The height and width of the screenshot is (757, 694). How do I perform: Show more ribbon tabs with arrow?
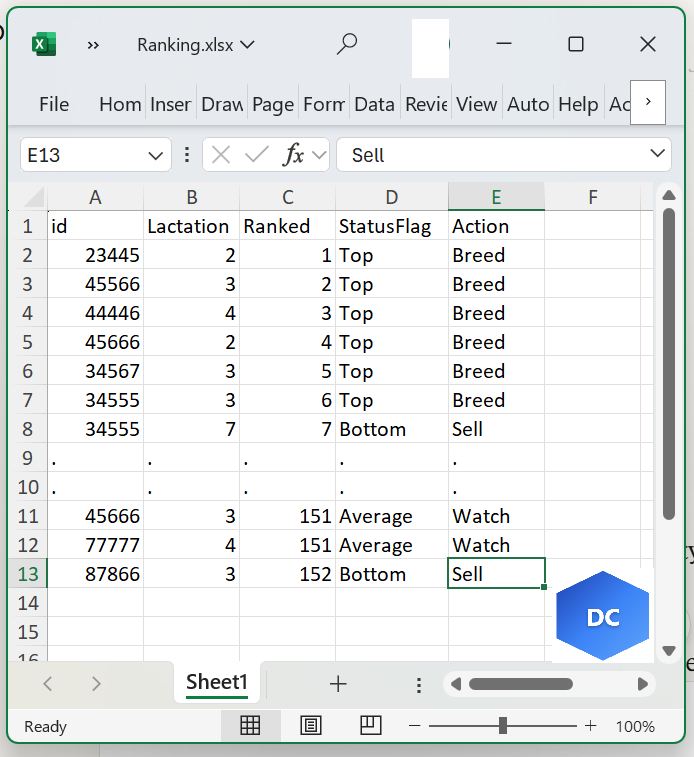[x=648, y=103]
